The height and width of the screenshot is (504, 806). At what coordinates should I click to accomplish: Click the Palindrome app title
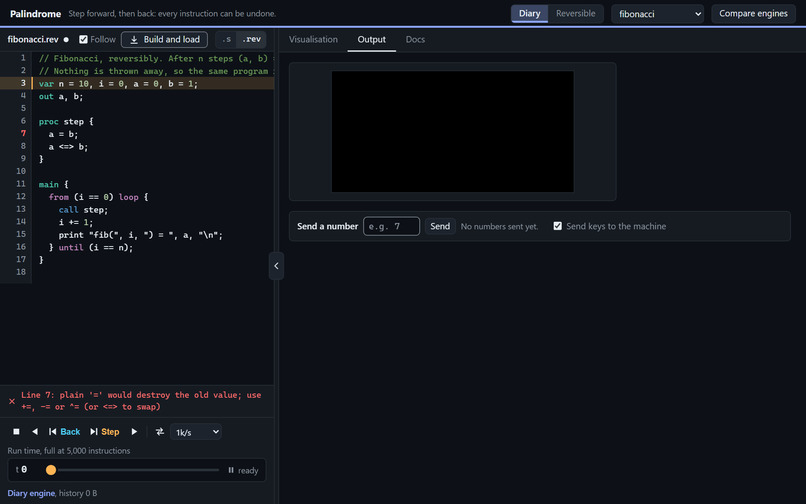(35, 14)
